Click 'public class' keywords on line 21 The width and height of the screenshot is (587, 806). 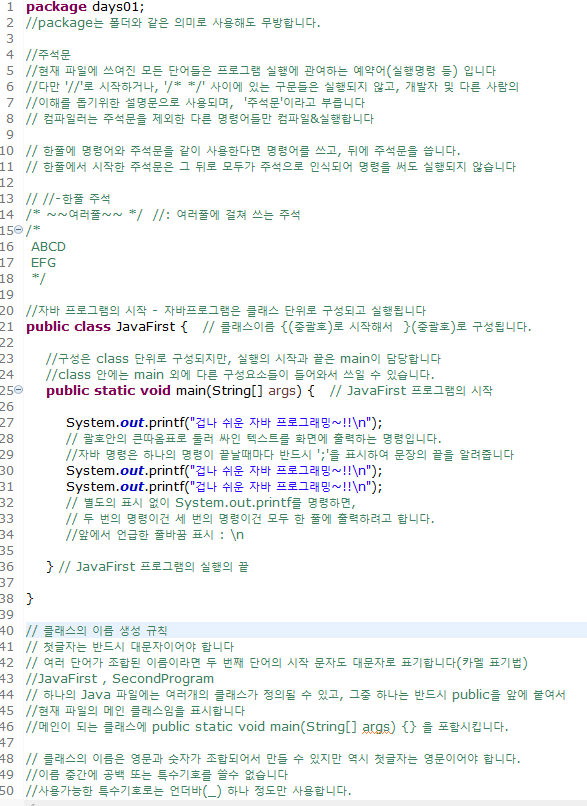pyautogui.click(x=68, y=326)
